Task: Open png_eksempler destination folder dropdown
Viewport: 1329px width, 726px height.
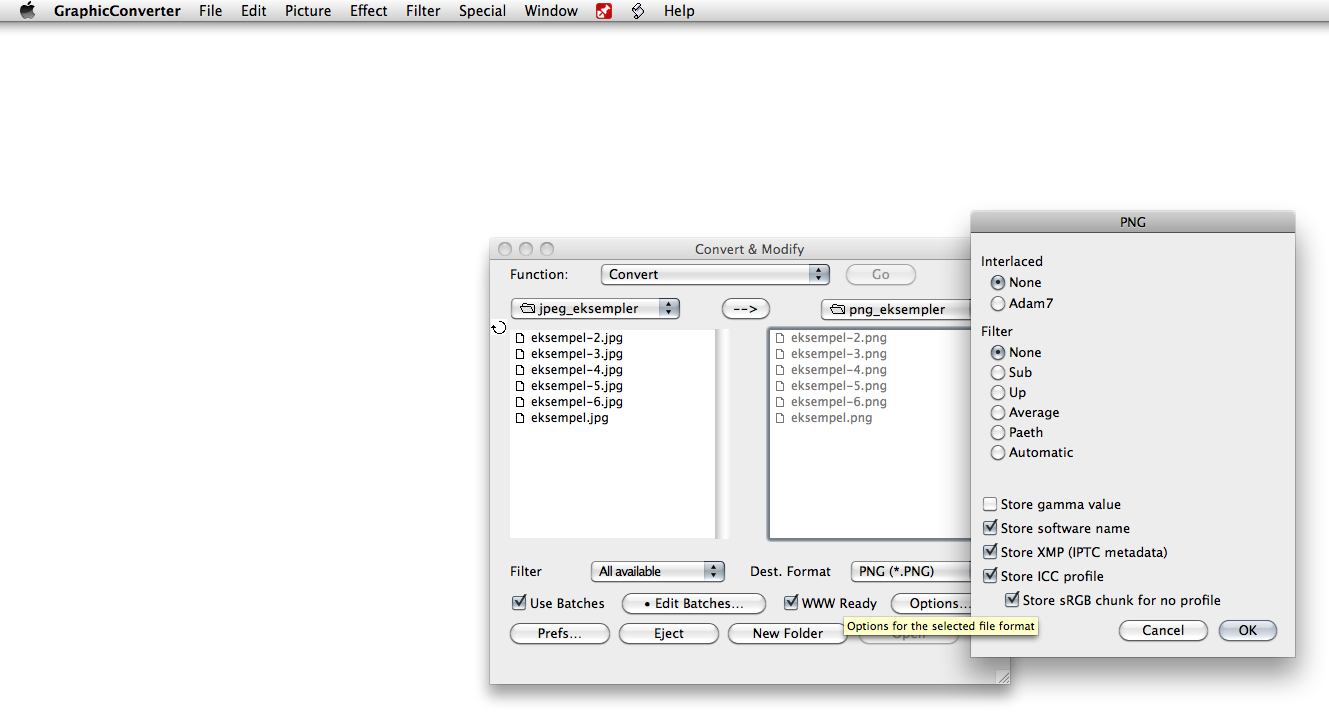Action: [896, 309]
